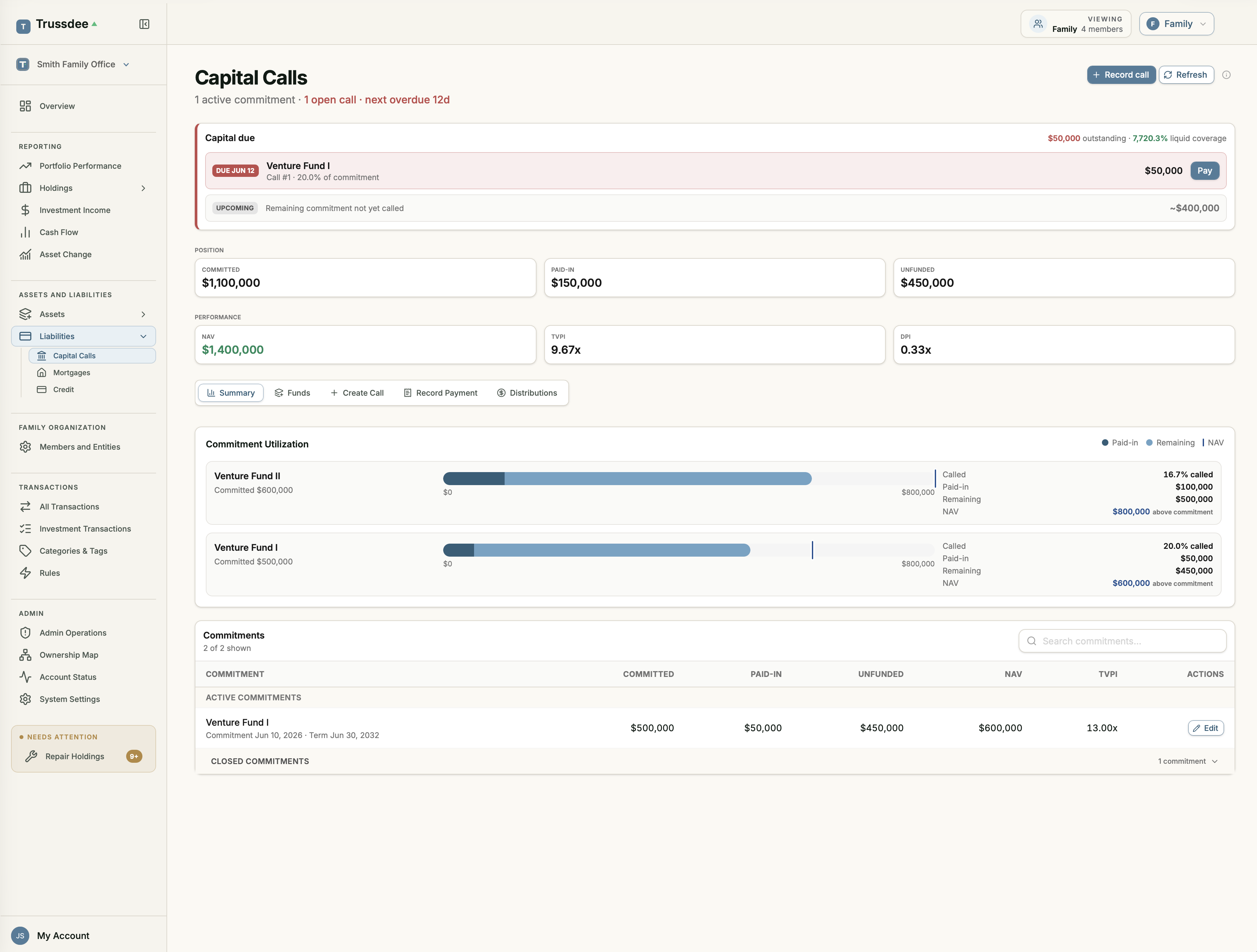Click Admin Operations shield icon
This screenshot has height=952, width=1257.
click(25, 633)
